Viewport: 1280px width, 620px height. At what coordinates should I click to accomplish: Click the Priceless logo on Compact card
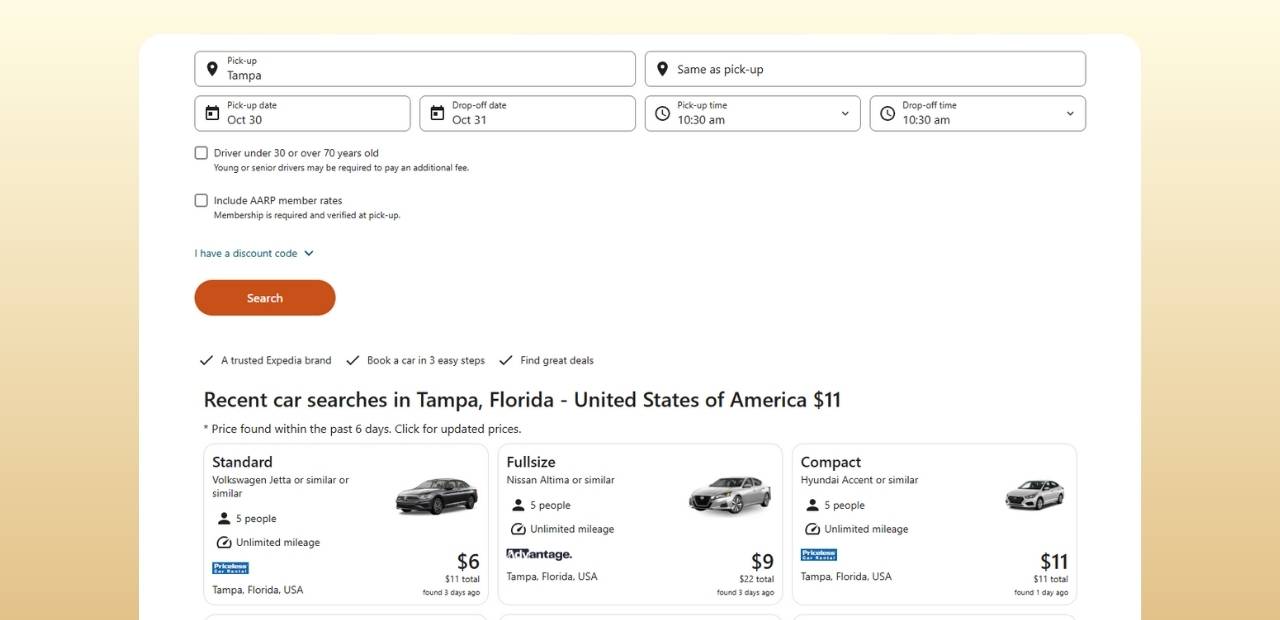coord(819,554)
